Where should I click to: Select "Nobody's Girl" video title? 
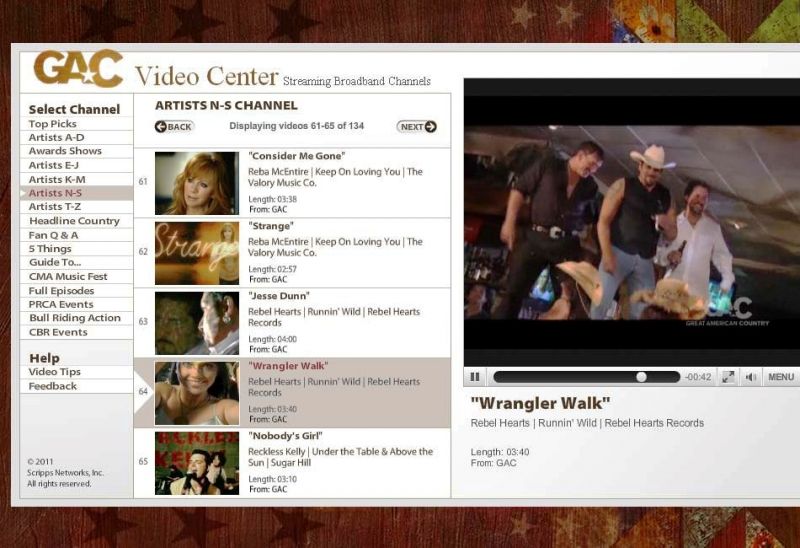283,436
